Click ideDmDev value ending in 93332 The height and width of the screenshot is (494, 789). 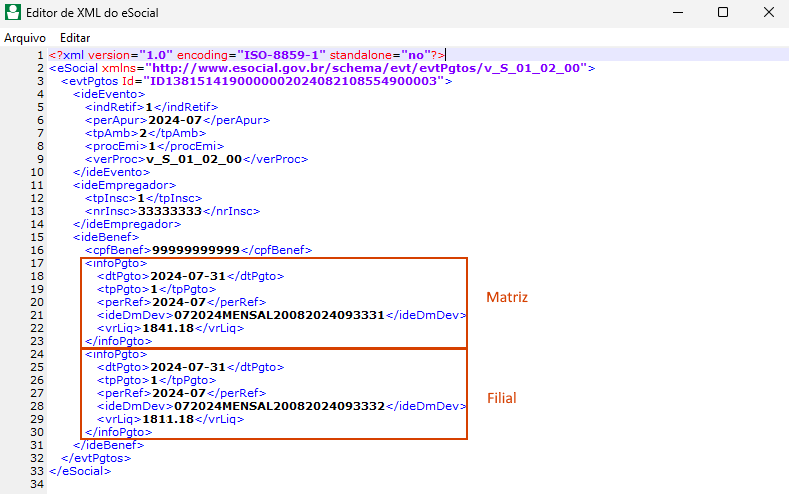pyautogui.click(x=279, y=406)
